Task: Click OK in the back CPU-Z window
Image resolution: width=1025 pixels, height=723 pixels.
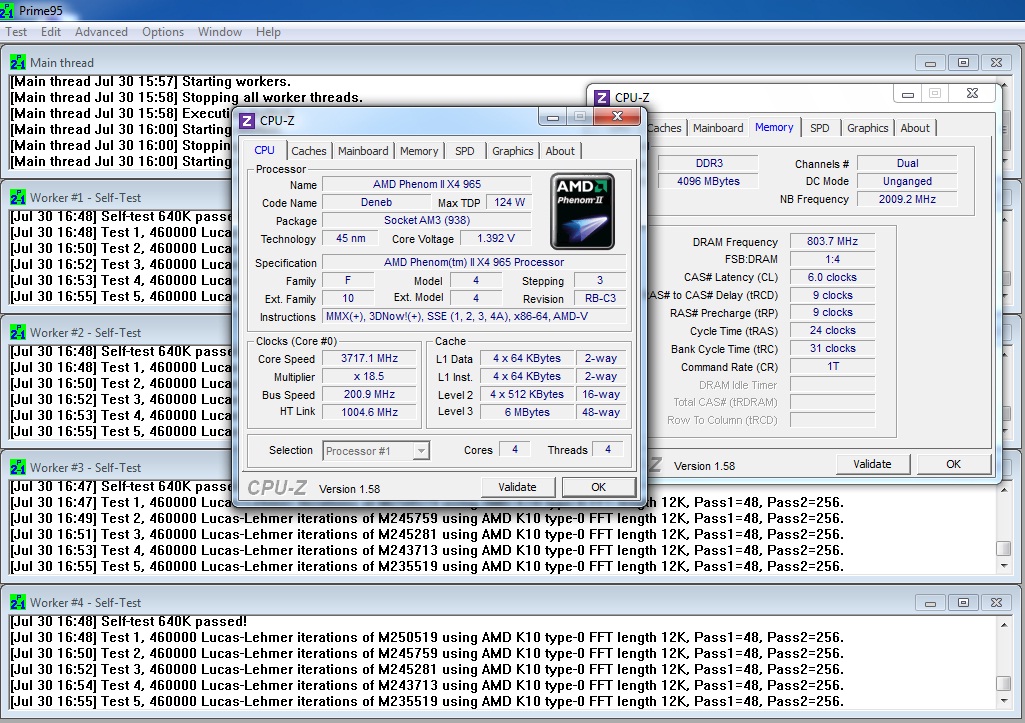Action: 953,464
